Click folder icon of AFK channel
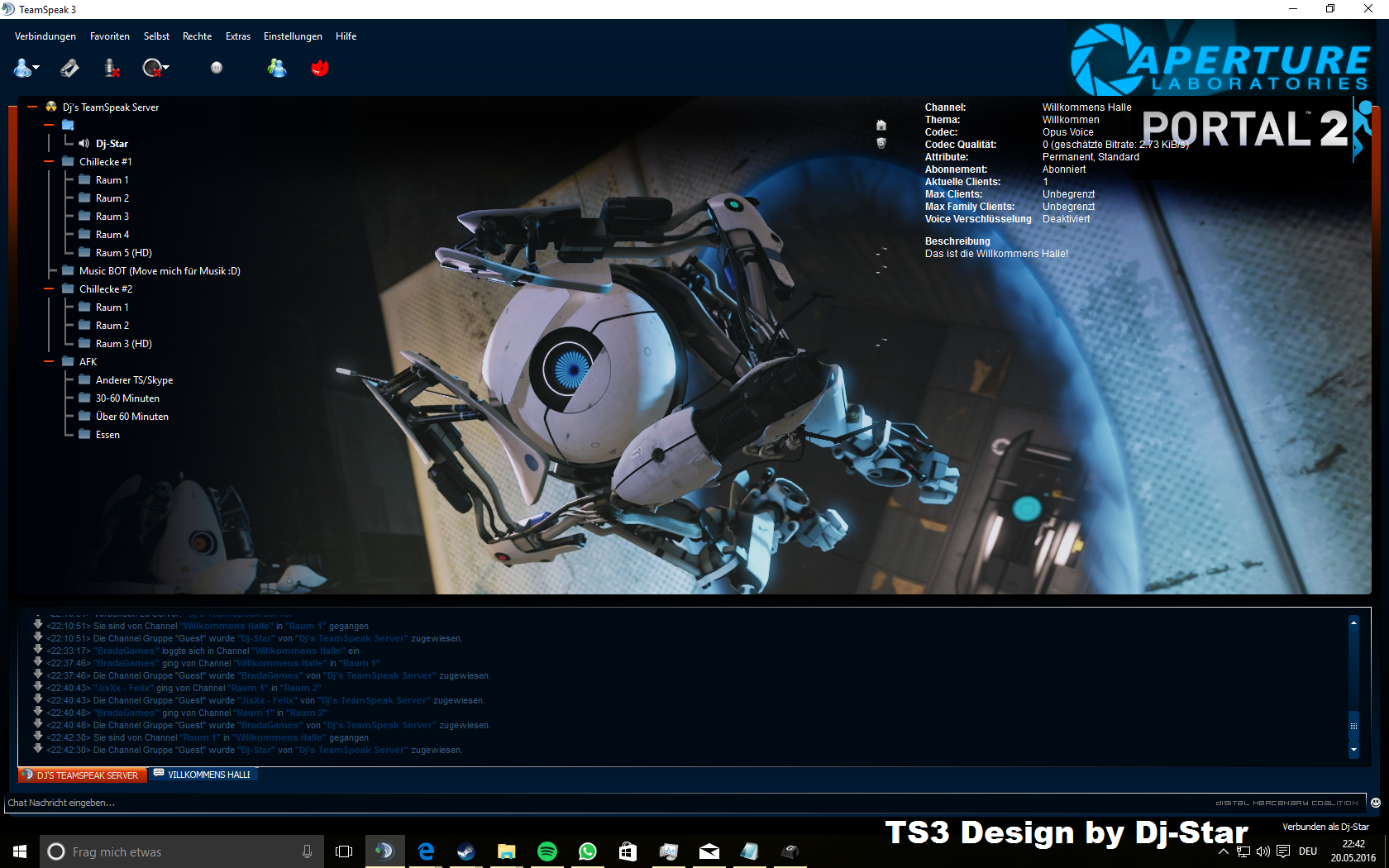1389x868 pixels. (68, 361)
